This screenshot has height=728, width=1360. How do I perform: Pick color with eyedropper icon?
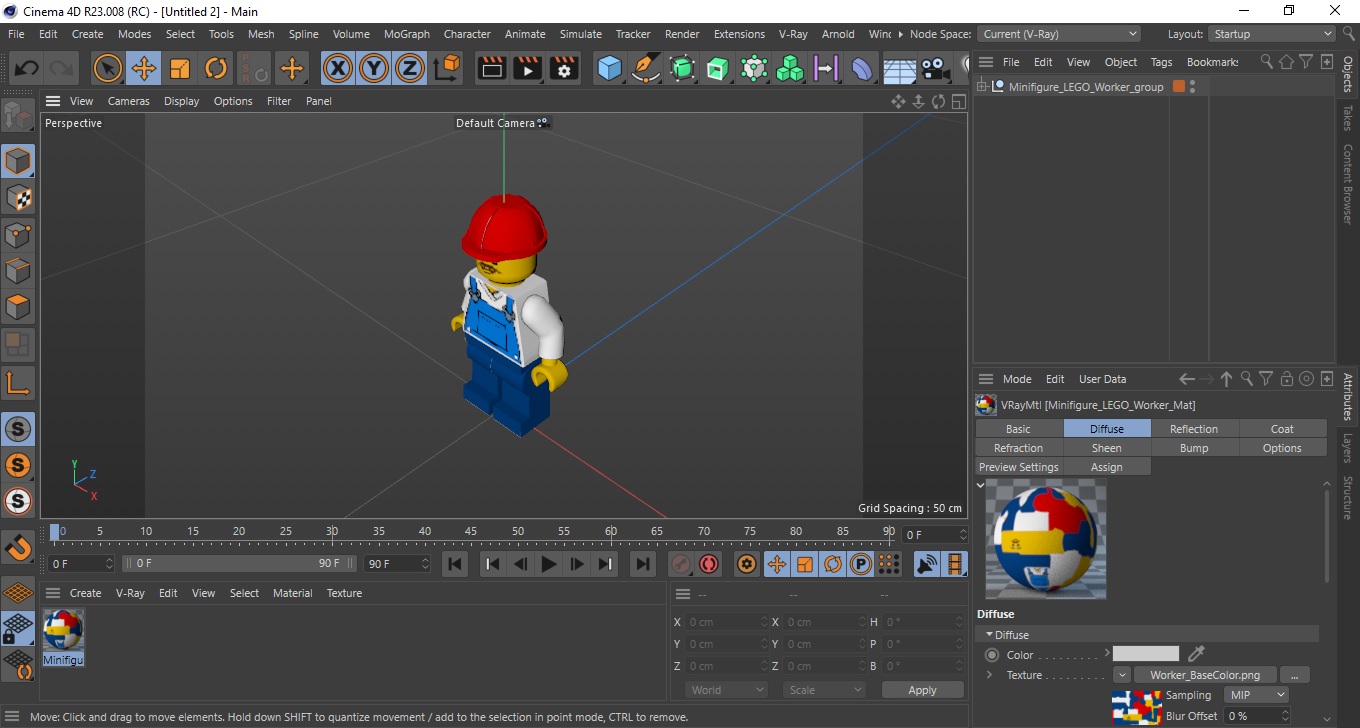[x=1194, y=654]
